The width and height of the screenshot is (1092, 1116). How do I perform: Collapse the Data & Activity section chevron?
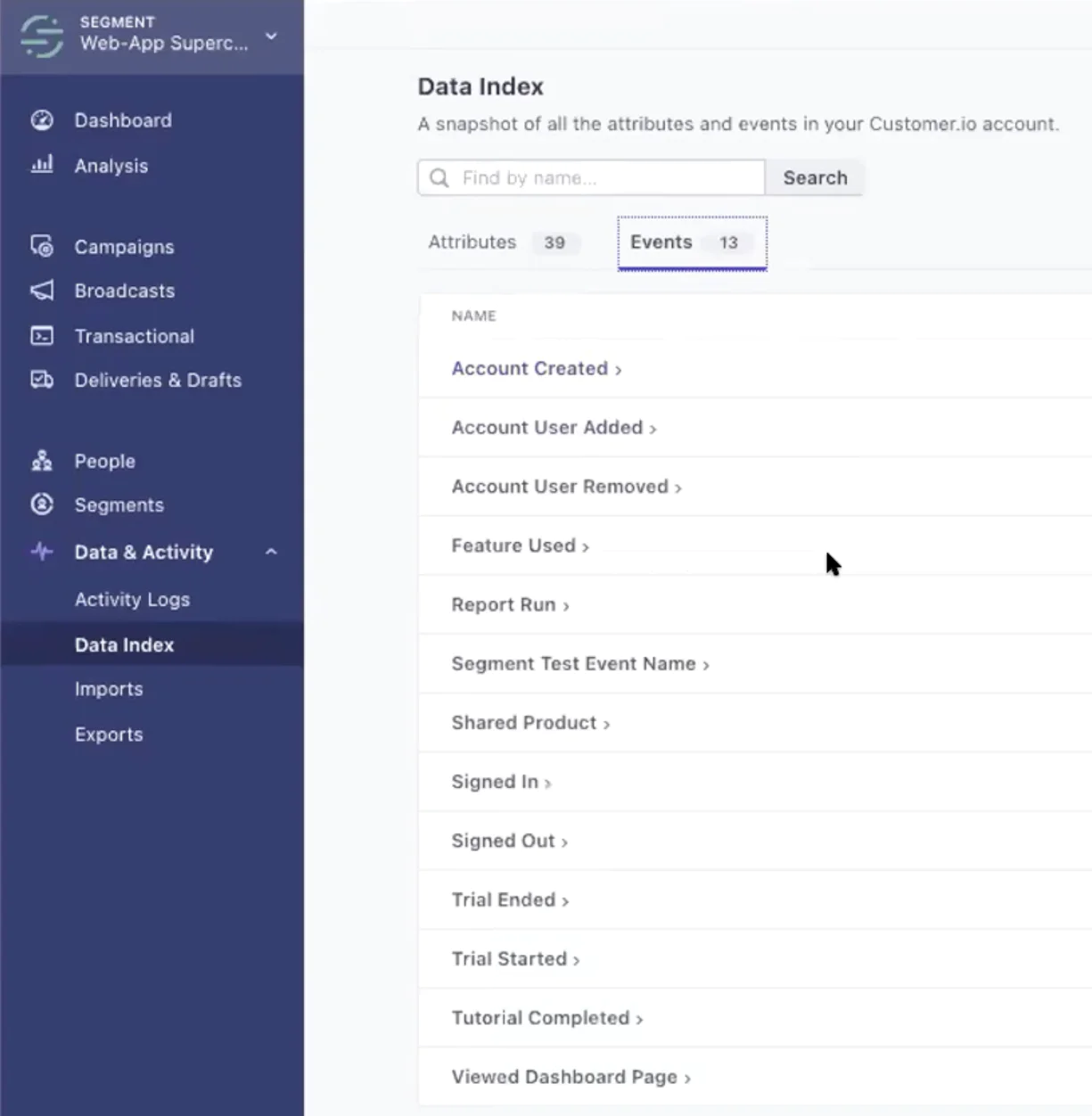point(271,552)
